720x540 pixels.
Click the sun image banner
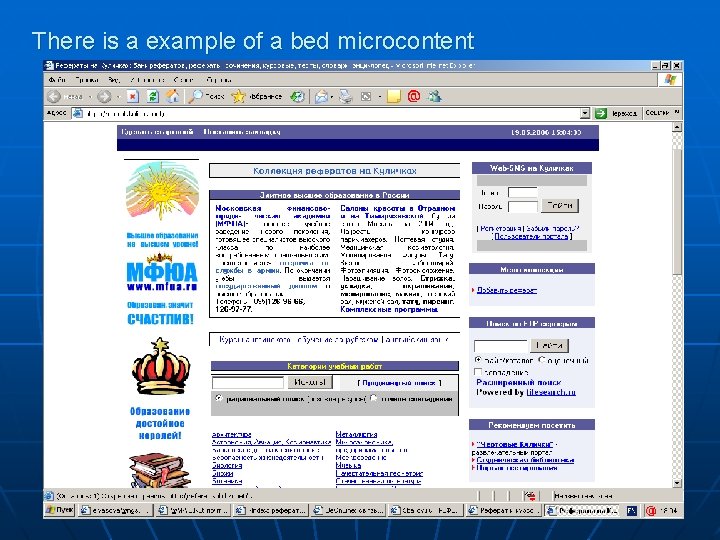click(x=162, y=192)
